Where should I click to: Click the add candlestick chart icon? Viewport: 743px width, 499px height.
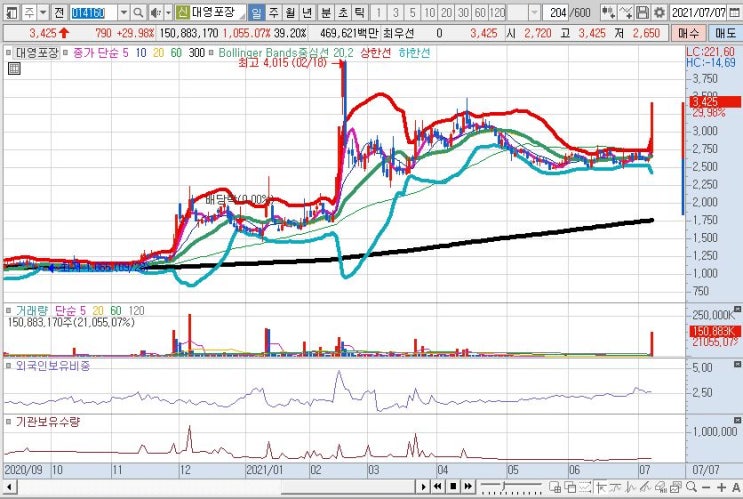click(x=608, y=12)
